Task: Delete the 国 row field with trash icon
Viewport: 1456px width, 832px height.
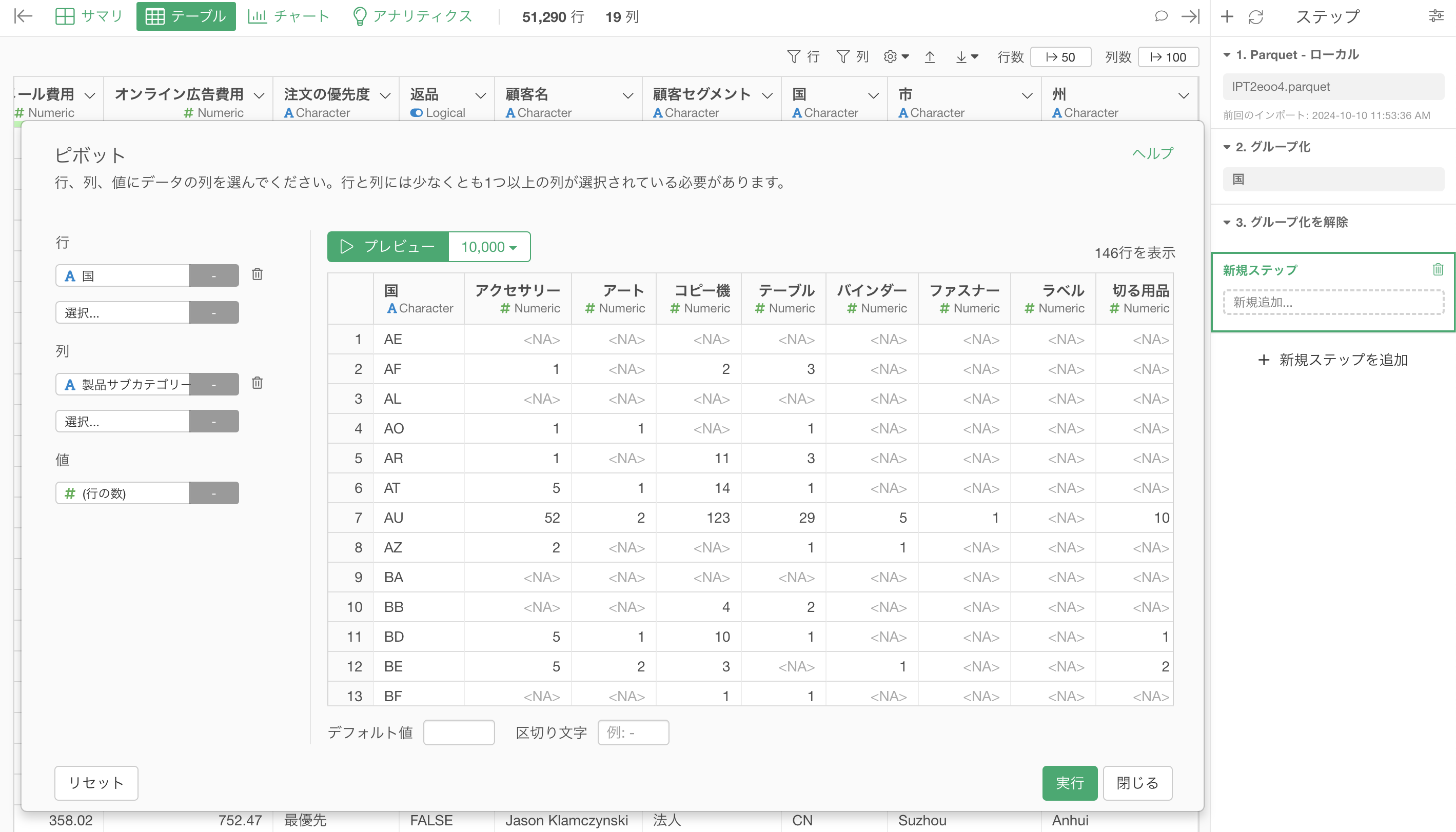Action: point(257,274)
